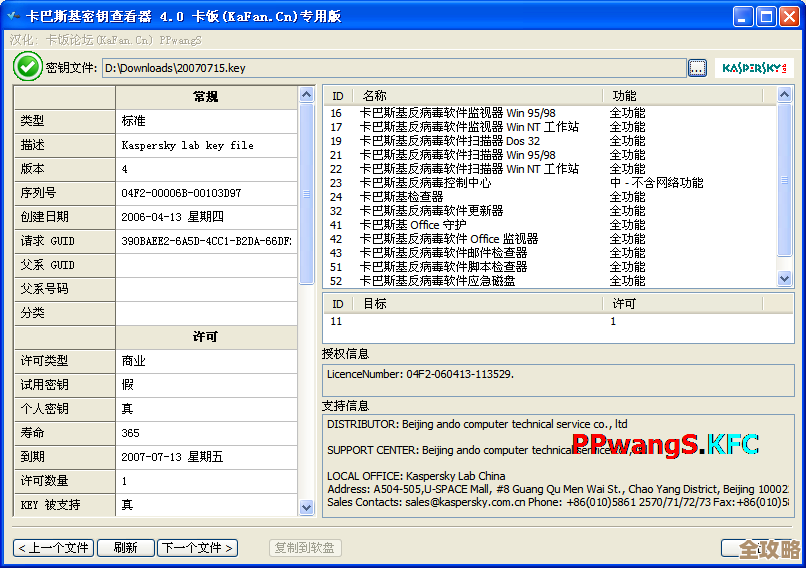806x568 pixels.
Task: Click the request GUID value 390BAEE2-6A5D-4CC1
Action: click(207, 241)
